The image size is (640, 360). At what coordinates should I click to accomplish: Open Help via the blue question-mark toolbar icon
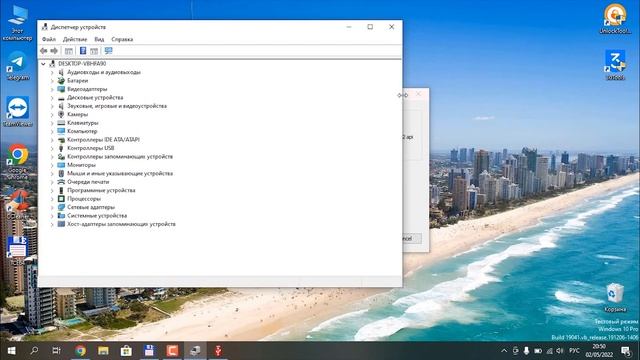pyautogui.click(x=83, y=51)
